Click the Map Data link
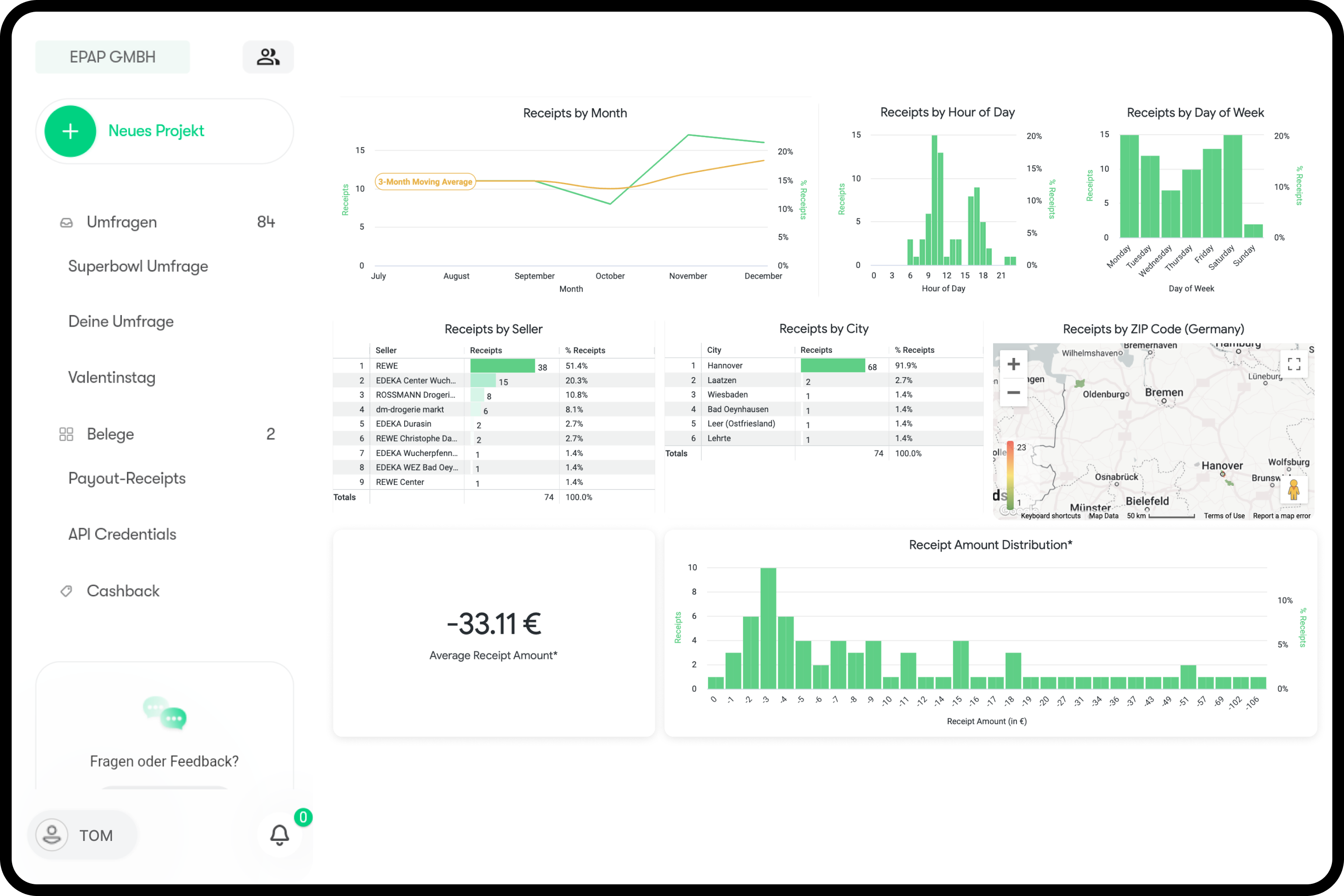 coord(1103,516)
